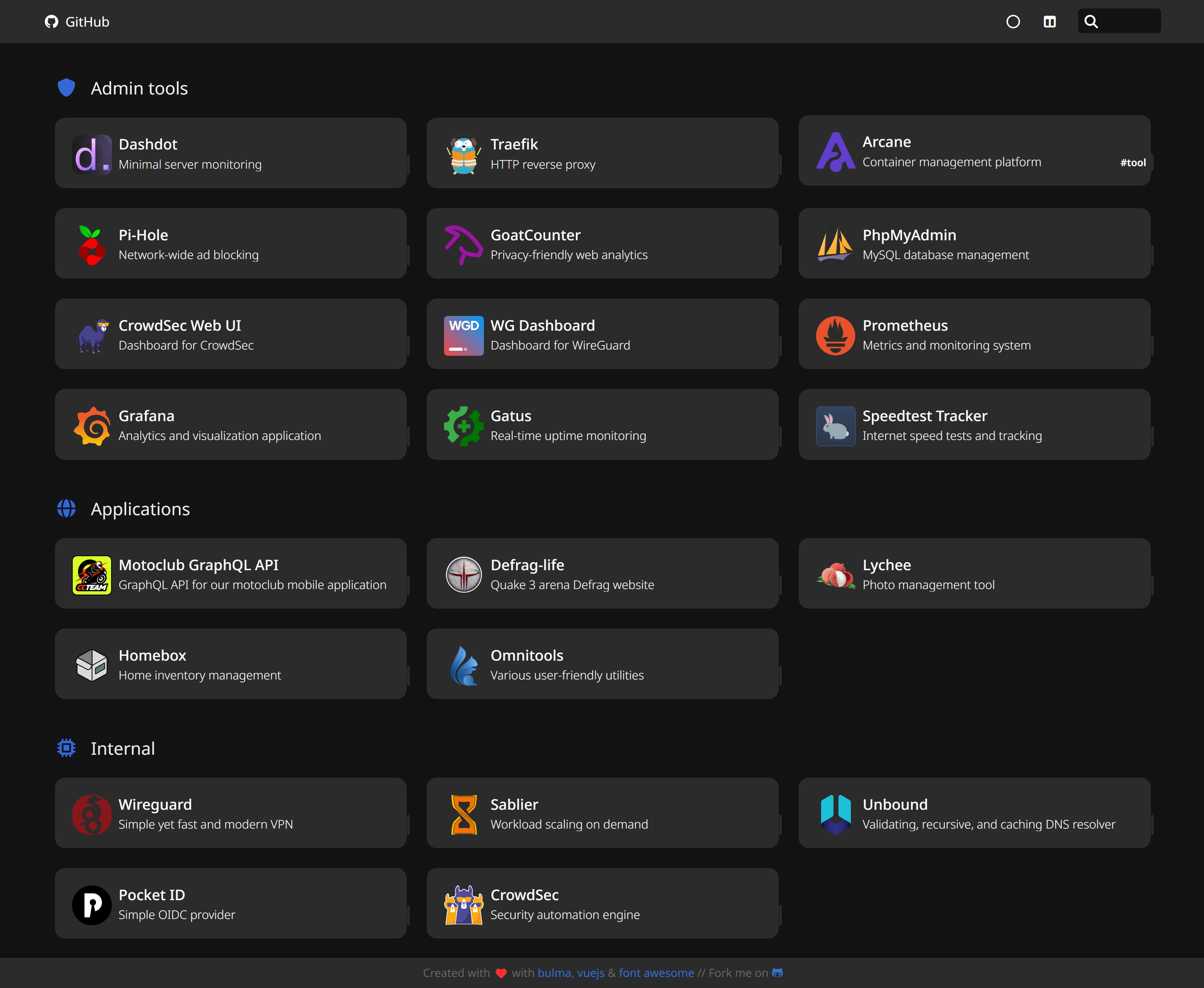Screen dimensions: 1204x988
Task: Open the GitHub link in navbar
Action: click(77, 22)
